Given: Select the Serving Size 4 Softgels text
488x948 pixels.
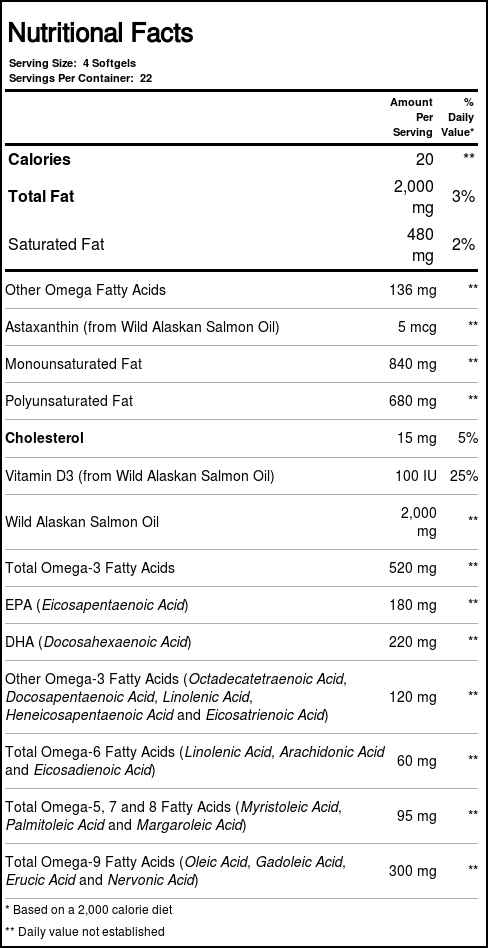Looking at the screenshot, I should tap(72, 63).
